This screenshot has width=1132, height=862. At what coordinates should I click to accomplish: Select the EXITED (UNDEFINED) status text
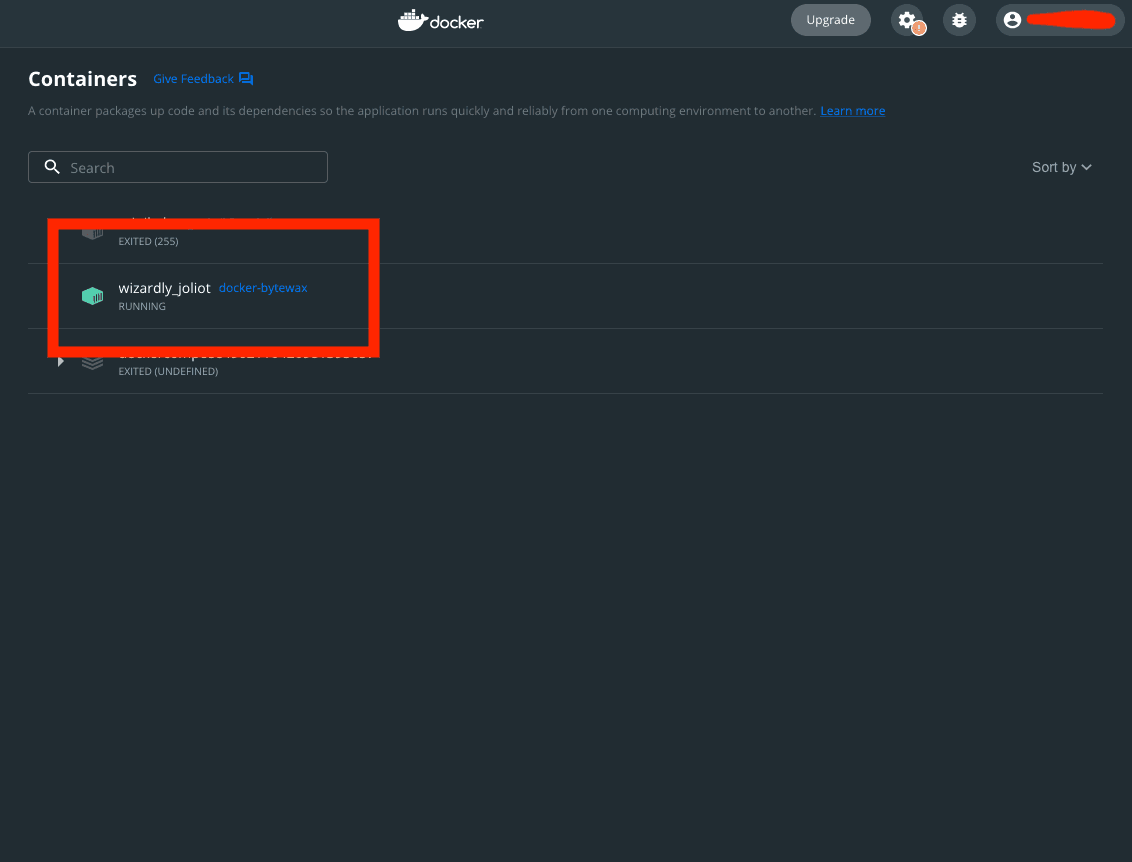coord(168,371)
